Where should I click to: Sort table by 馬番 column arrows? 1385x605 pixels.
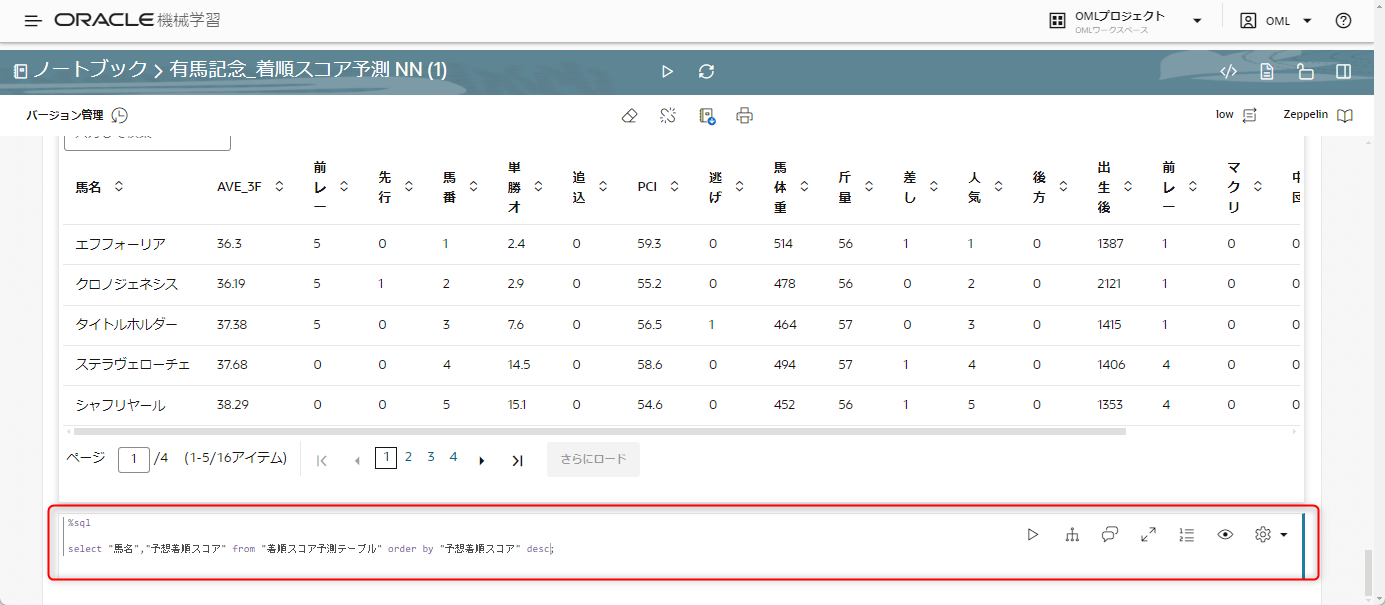coord(474,186)
